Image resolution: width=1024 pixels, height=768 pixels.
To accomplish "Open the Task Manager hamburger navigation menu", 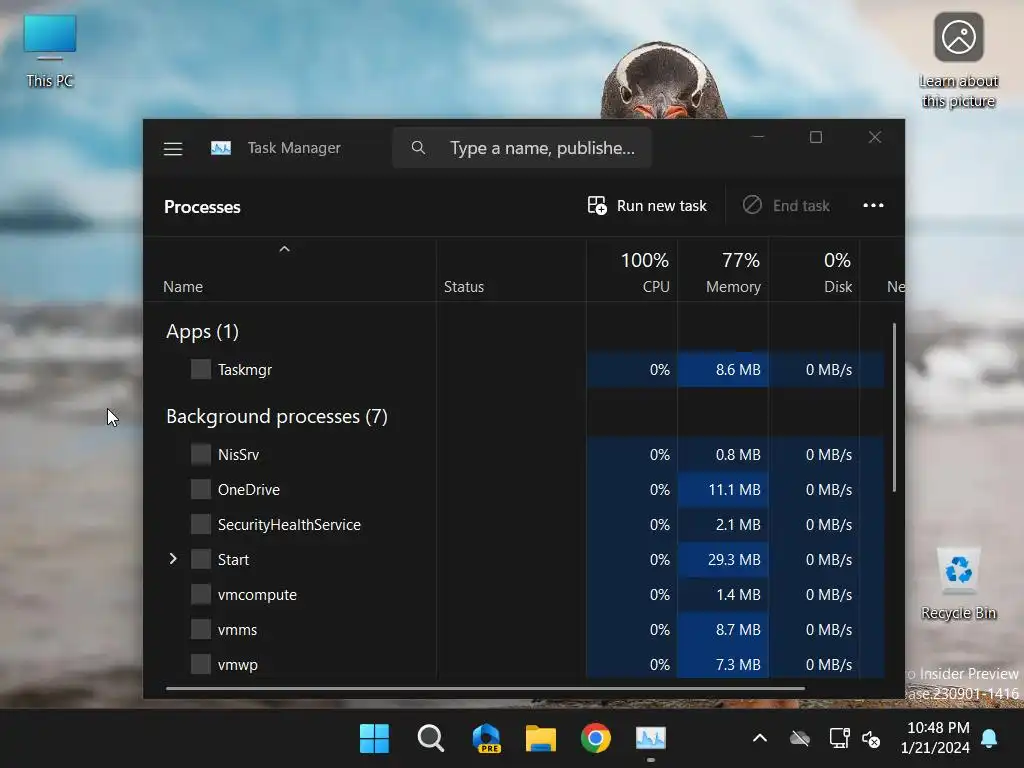I will coord(172,149).
